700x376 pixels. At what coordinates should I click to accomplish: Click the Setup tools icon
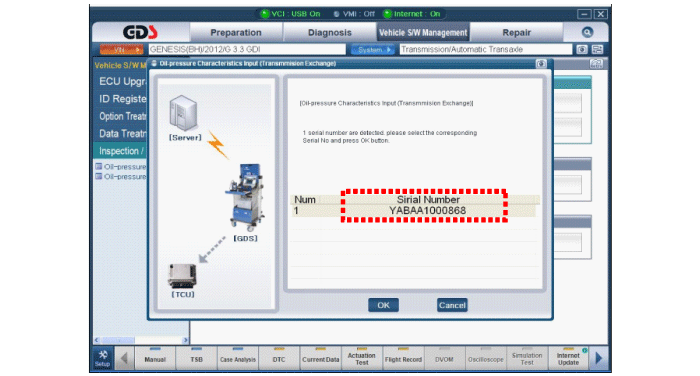[x=103, y=358]
